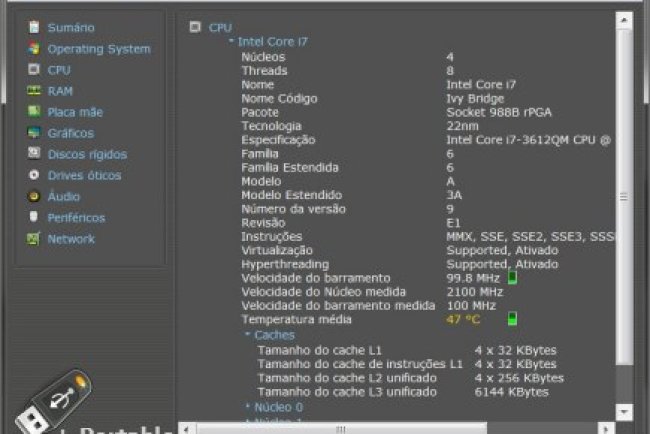Click the Windows flag Operating System icon
Screen dimensions: 650x434
click(x=34, y=49)
